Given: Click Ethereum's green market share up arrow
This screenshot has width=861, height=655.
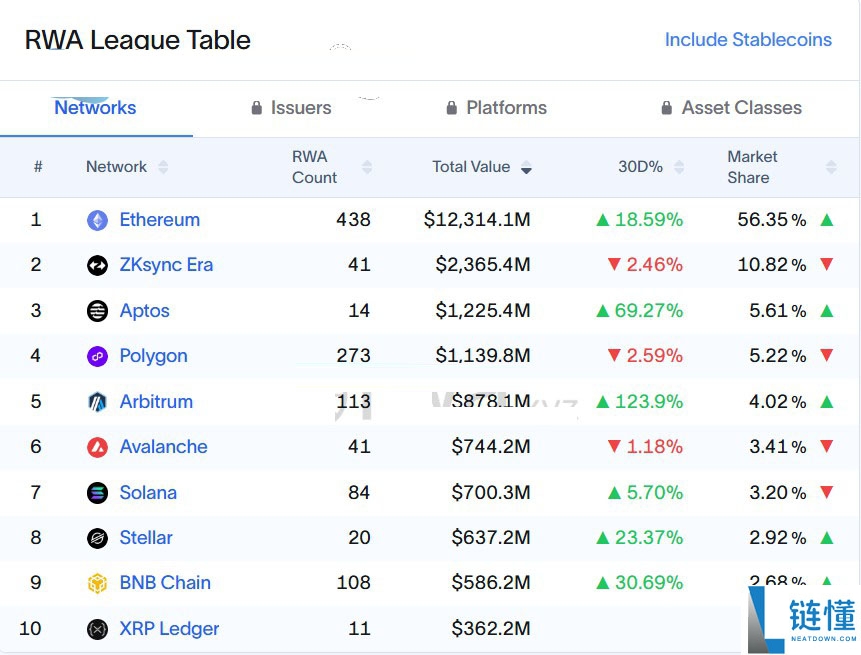Looking at the screenshot, I should (827, 220).
